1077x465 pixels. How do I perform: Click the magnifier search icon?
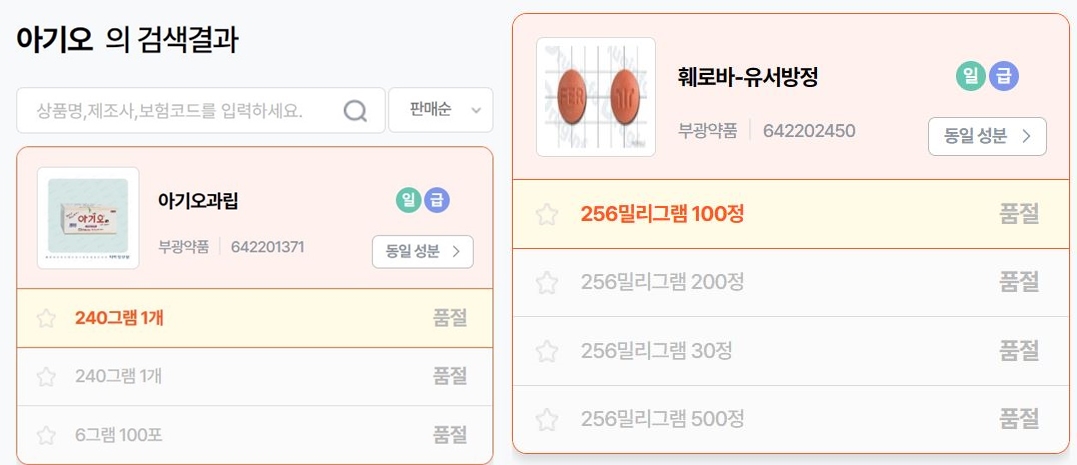[355, 111]
